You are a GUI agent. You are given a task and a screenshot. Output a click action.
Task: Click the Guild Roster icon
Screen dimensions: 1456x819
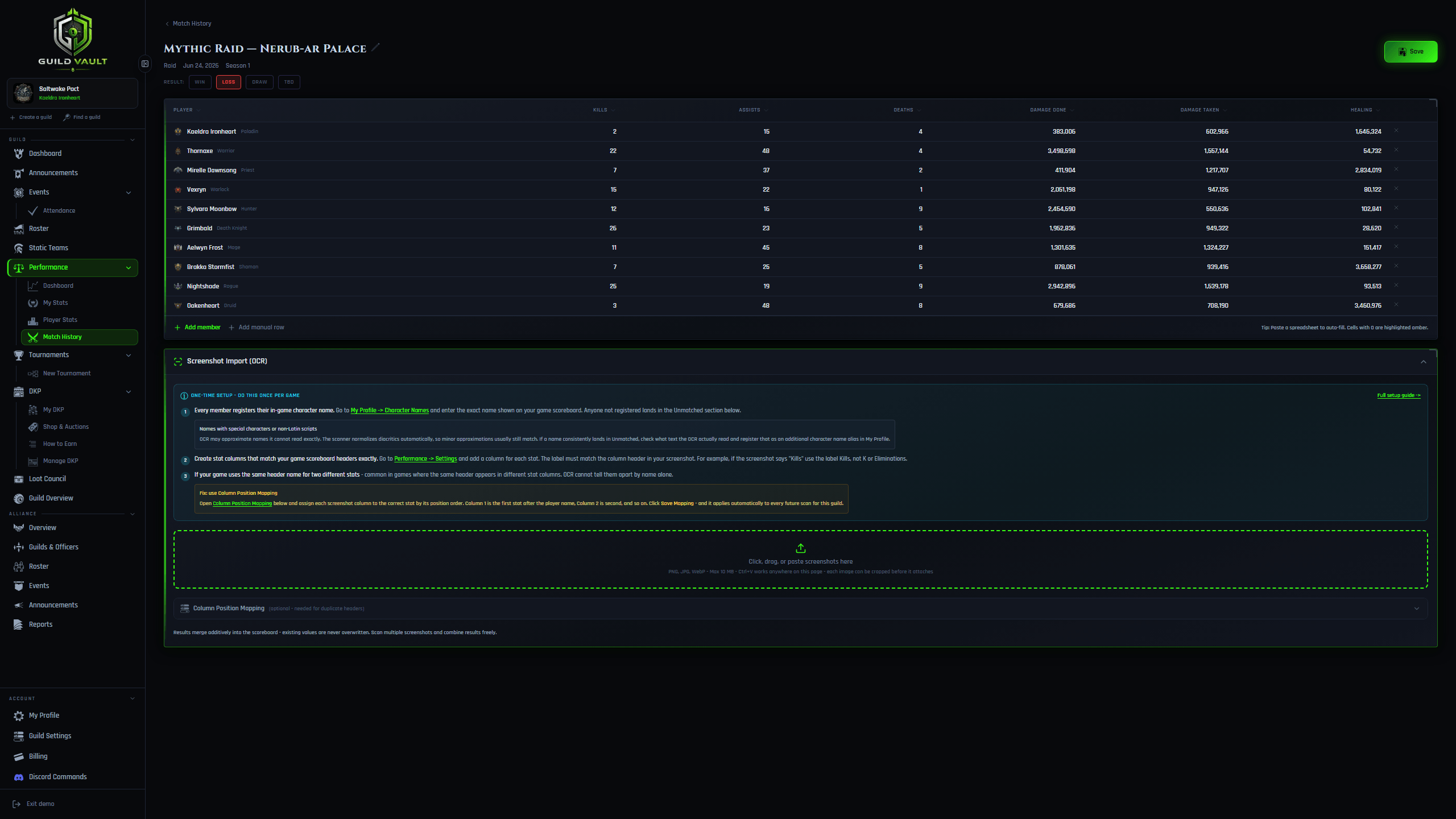coord(19,229)
